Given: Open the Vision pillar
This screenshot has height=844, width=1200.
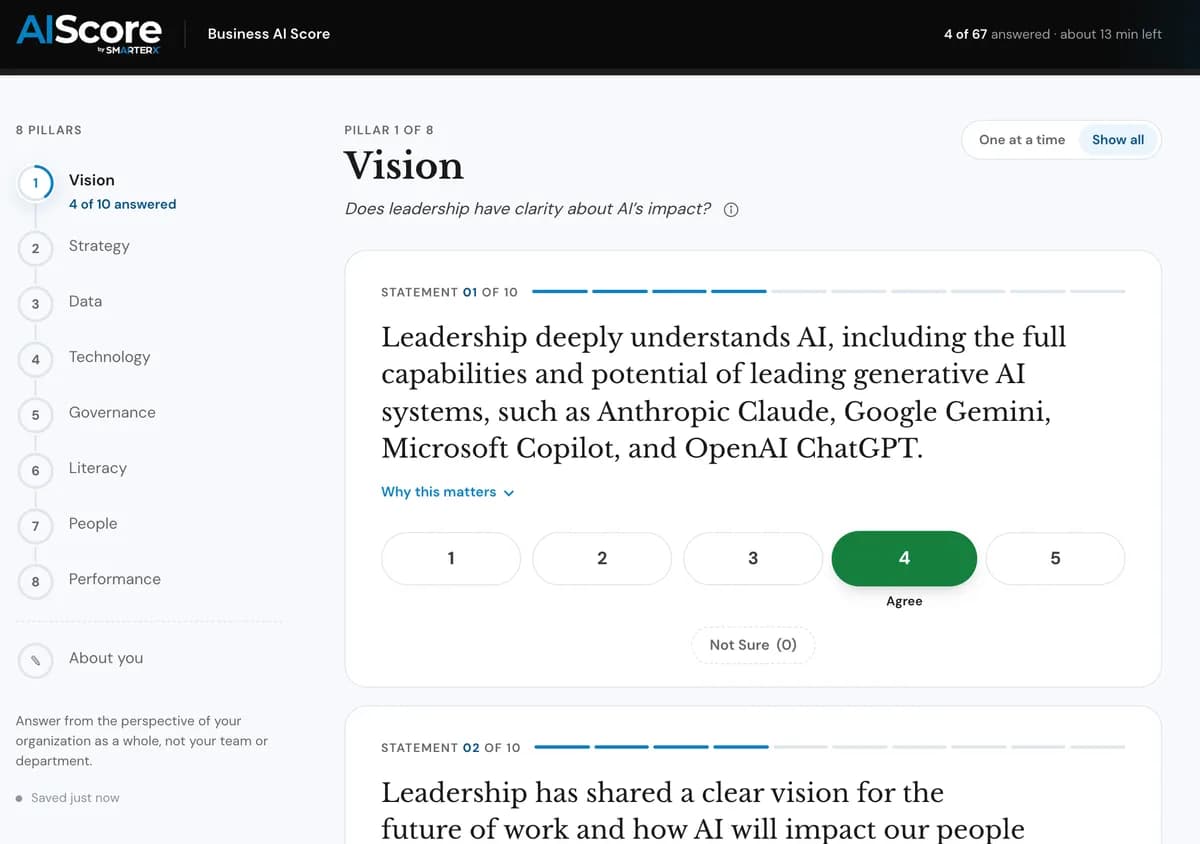Looking at the screenshot, I should pos(92,180).
